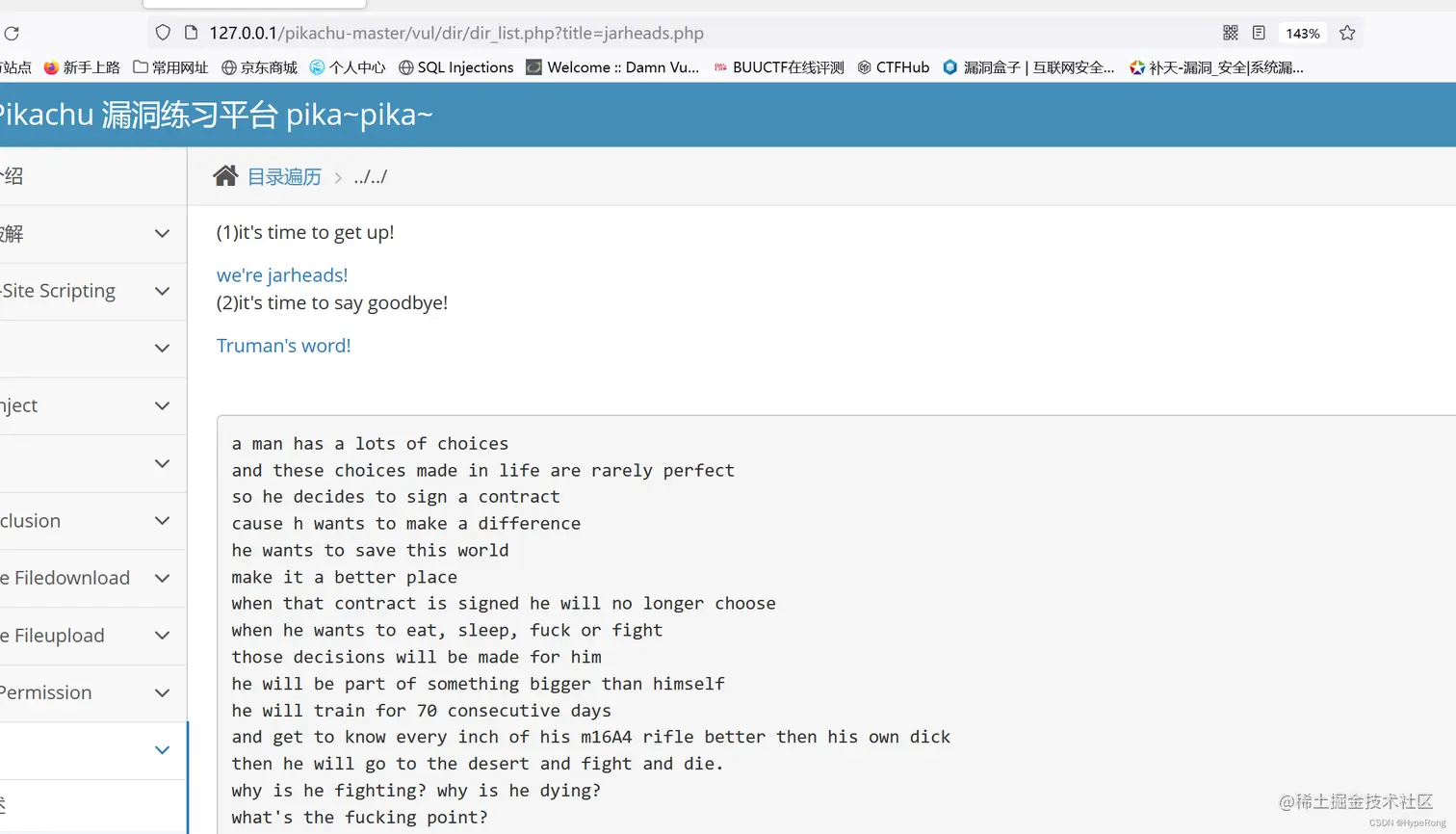
Task: Expand the sidebar menu ending in 'nject'
Action: click(162, 405)
